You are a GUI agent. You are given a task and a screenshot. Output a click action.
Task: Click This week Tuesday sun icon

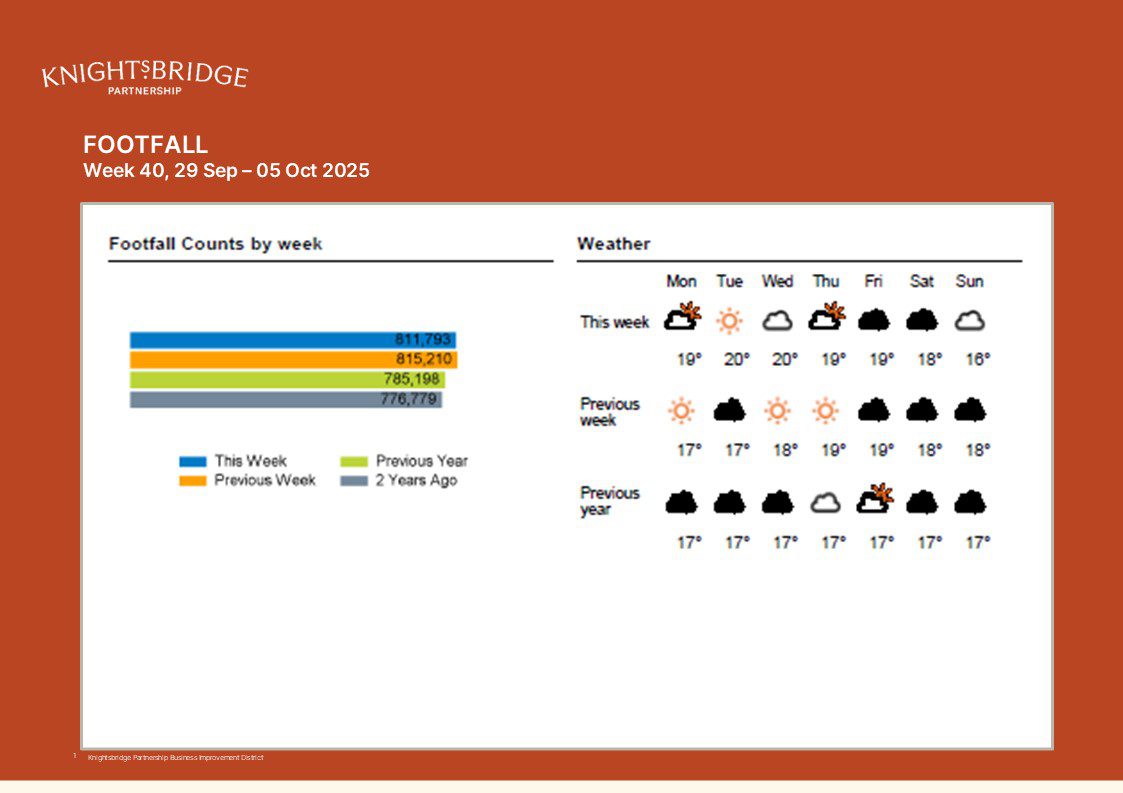click(x=730, y=321)
